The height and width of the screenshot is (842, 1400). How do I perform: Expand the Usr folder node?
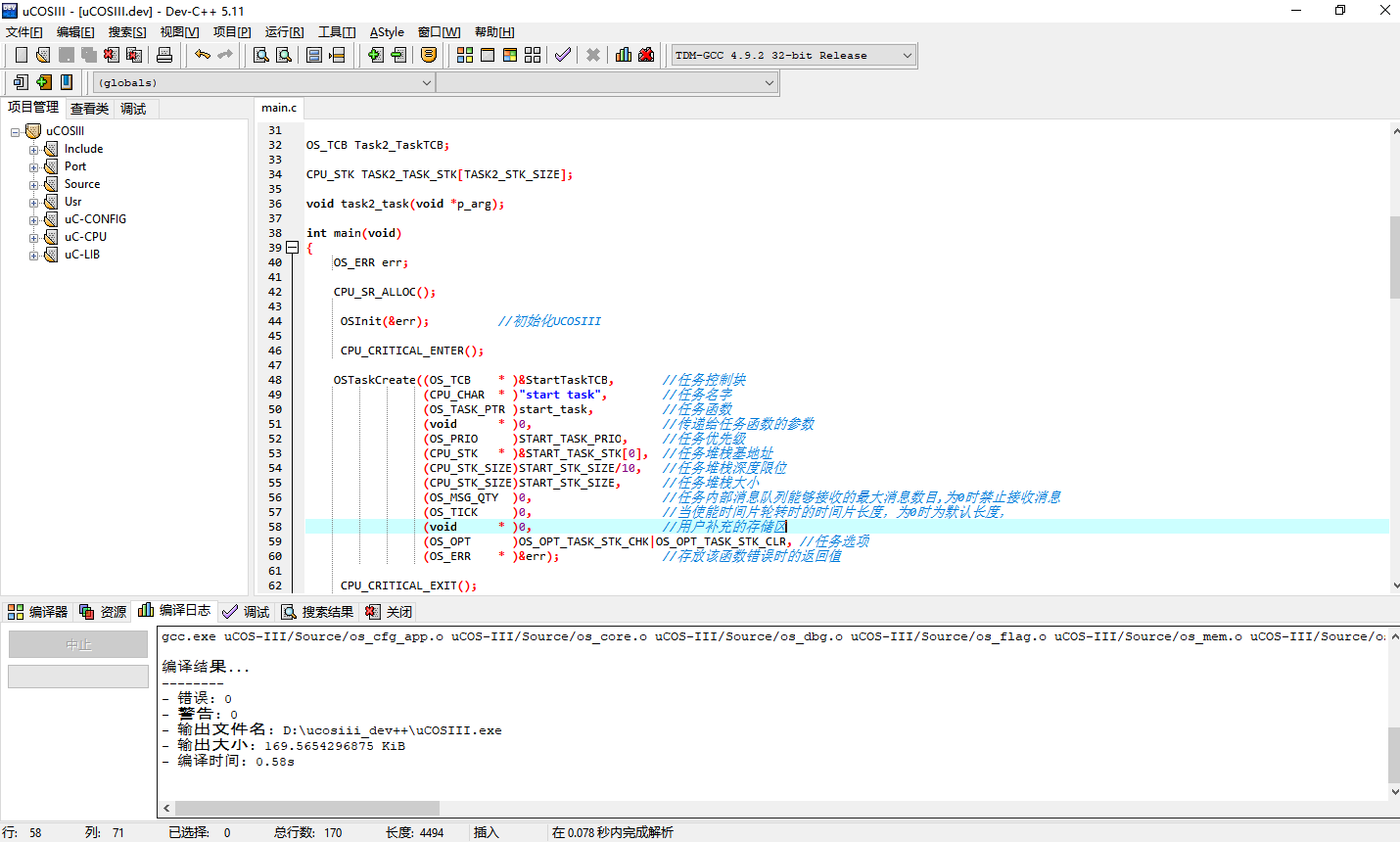click(x=33, y=203)
